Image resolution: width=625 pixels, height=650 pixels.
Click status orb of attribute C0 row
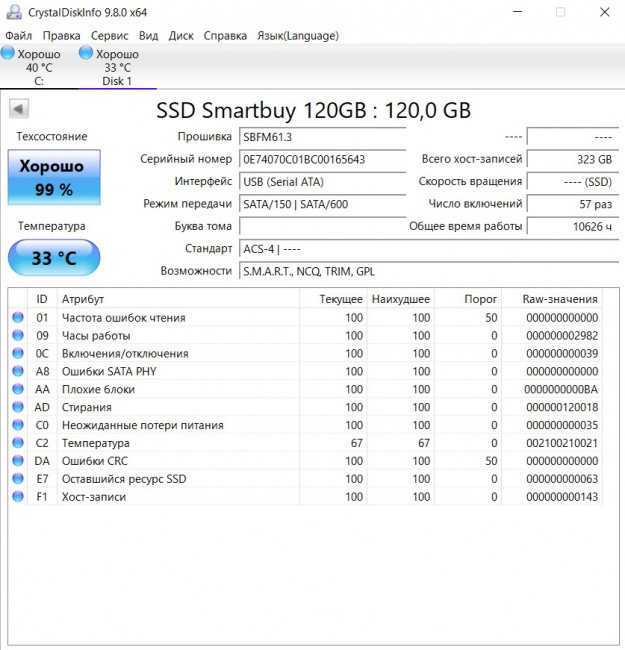click(18, 425)
